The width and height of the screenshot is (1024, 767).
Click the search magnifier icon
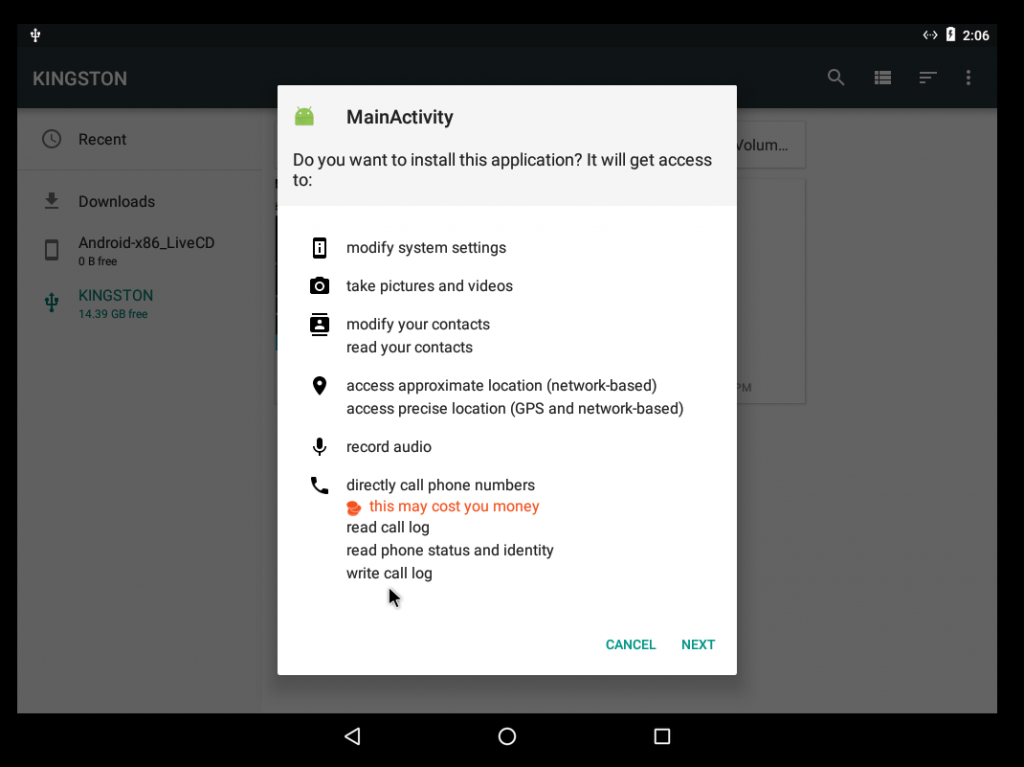click(835, 78)
